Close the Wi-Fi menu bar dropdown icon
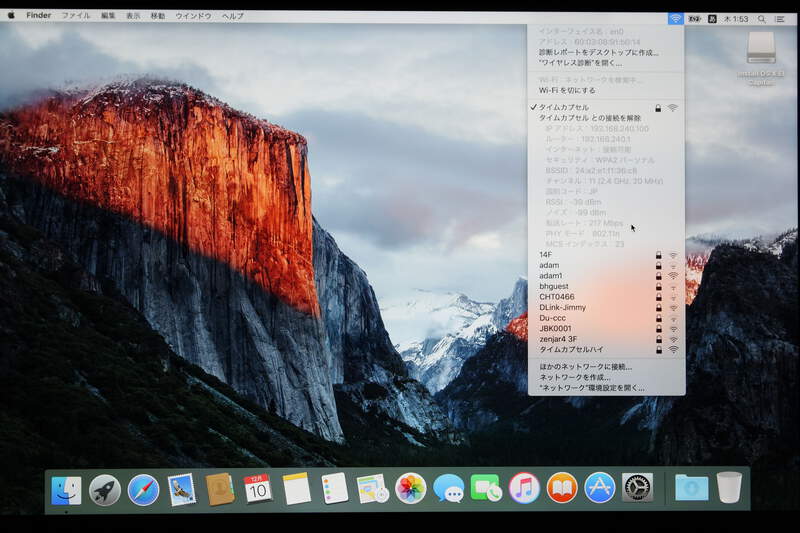 point(676,18)
